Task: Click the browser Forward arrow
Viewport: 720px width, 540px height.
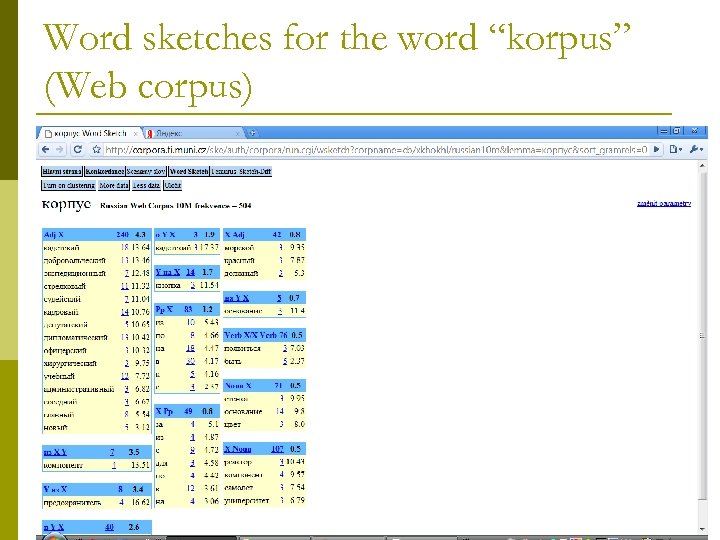Action: pos(60,149)
